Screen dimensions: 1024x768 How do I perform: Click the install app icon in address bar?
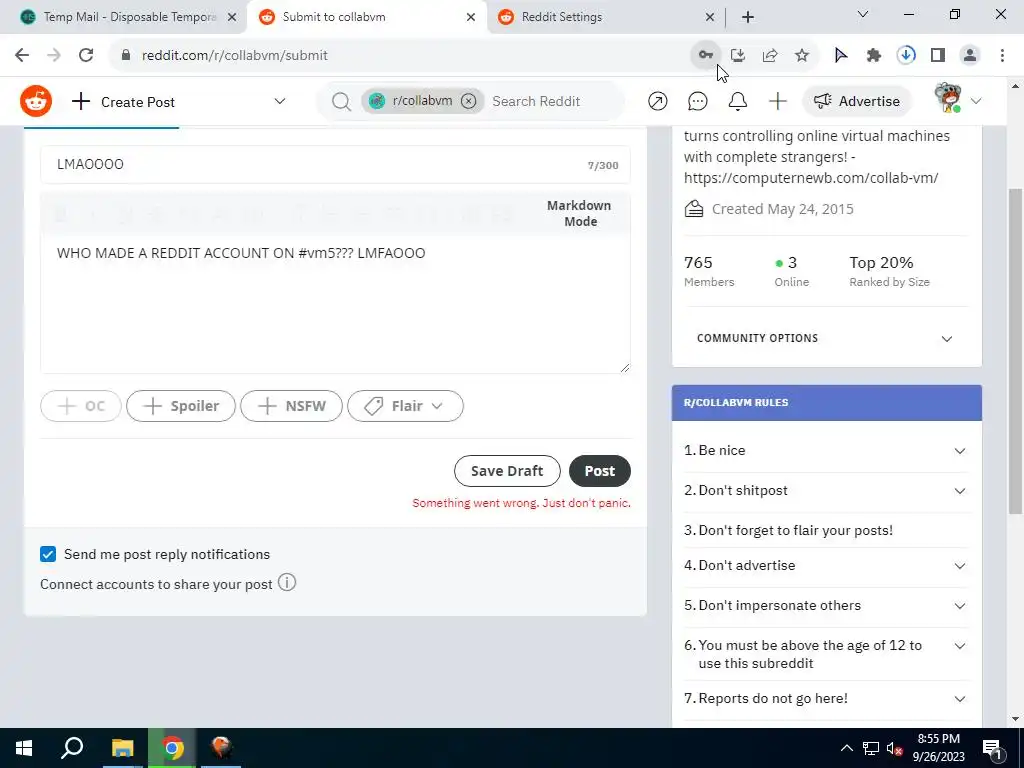click(738, 55)
